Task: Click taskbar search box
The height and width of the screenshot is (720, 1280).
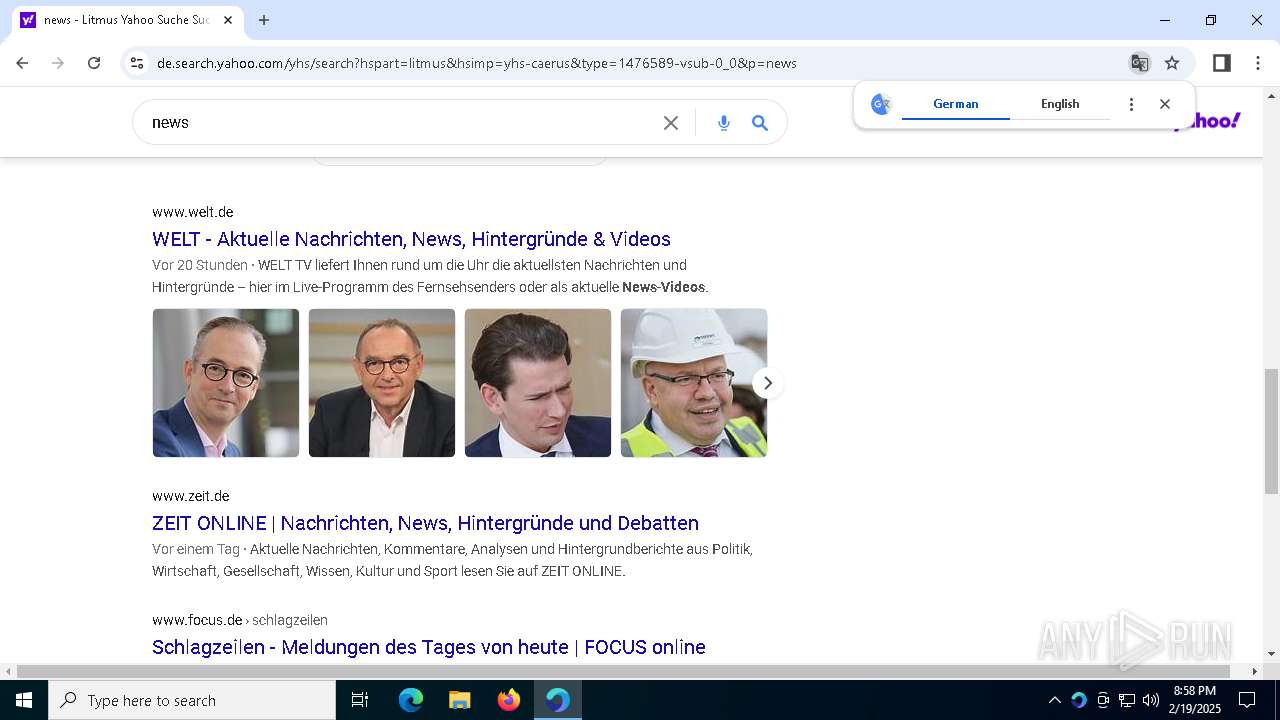Action: click(192, 700)
